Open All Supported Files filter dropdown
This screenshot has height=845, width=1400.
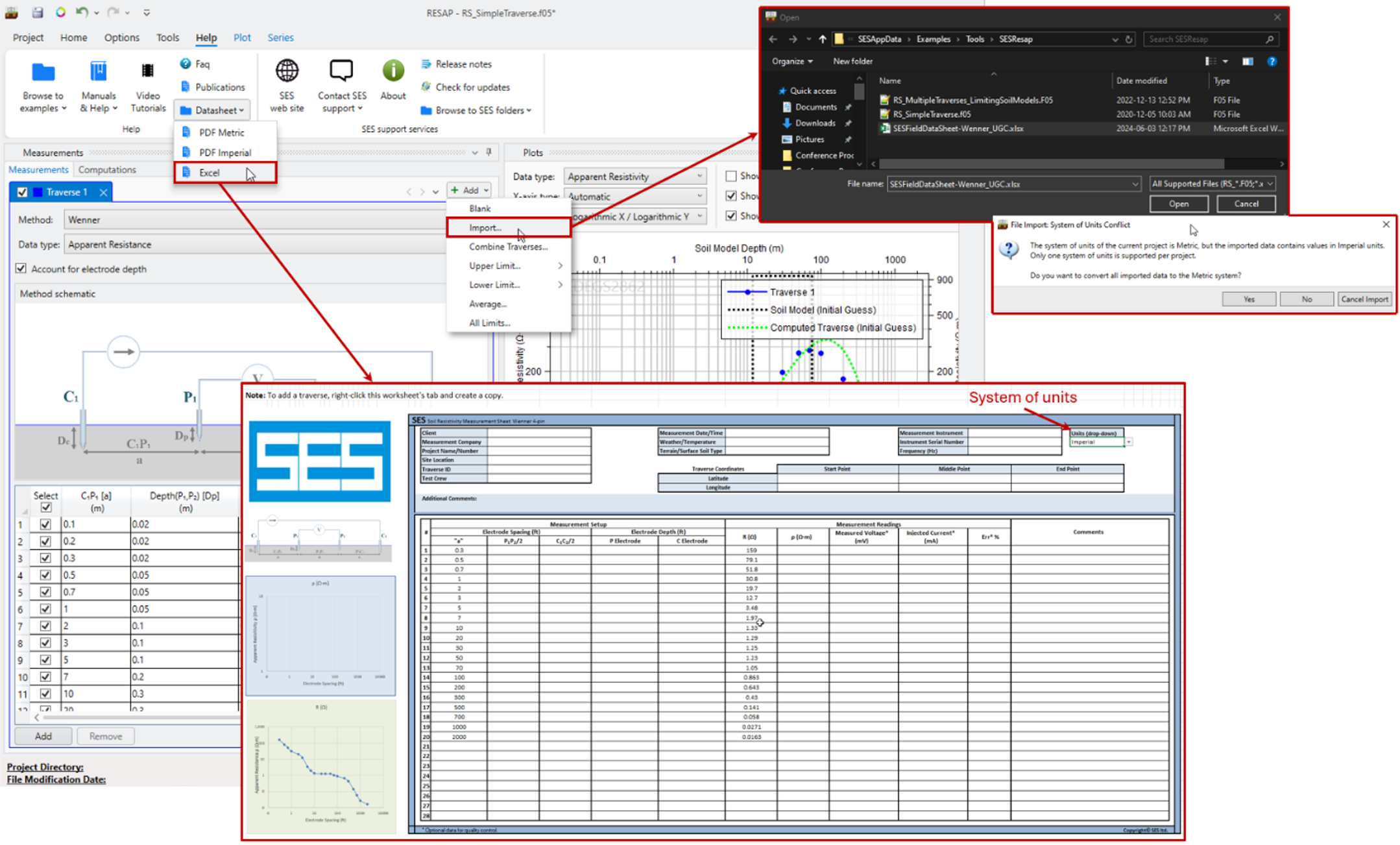[1212, 184]
